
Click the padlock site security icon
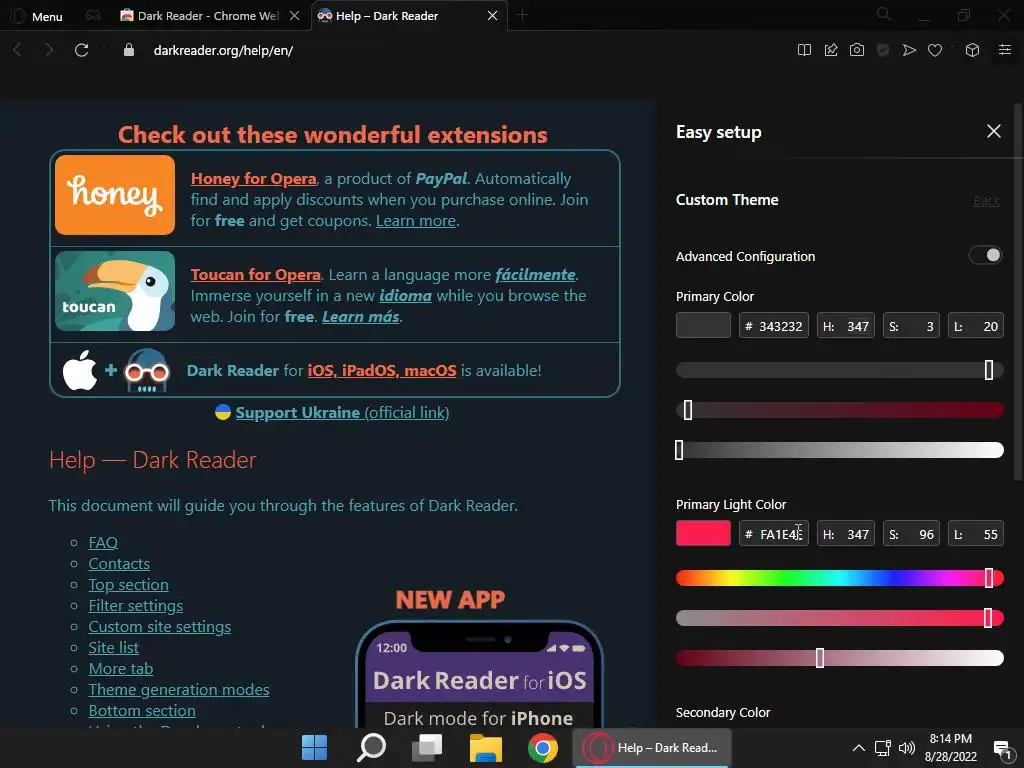point(129,50)
